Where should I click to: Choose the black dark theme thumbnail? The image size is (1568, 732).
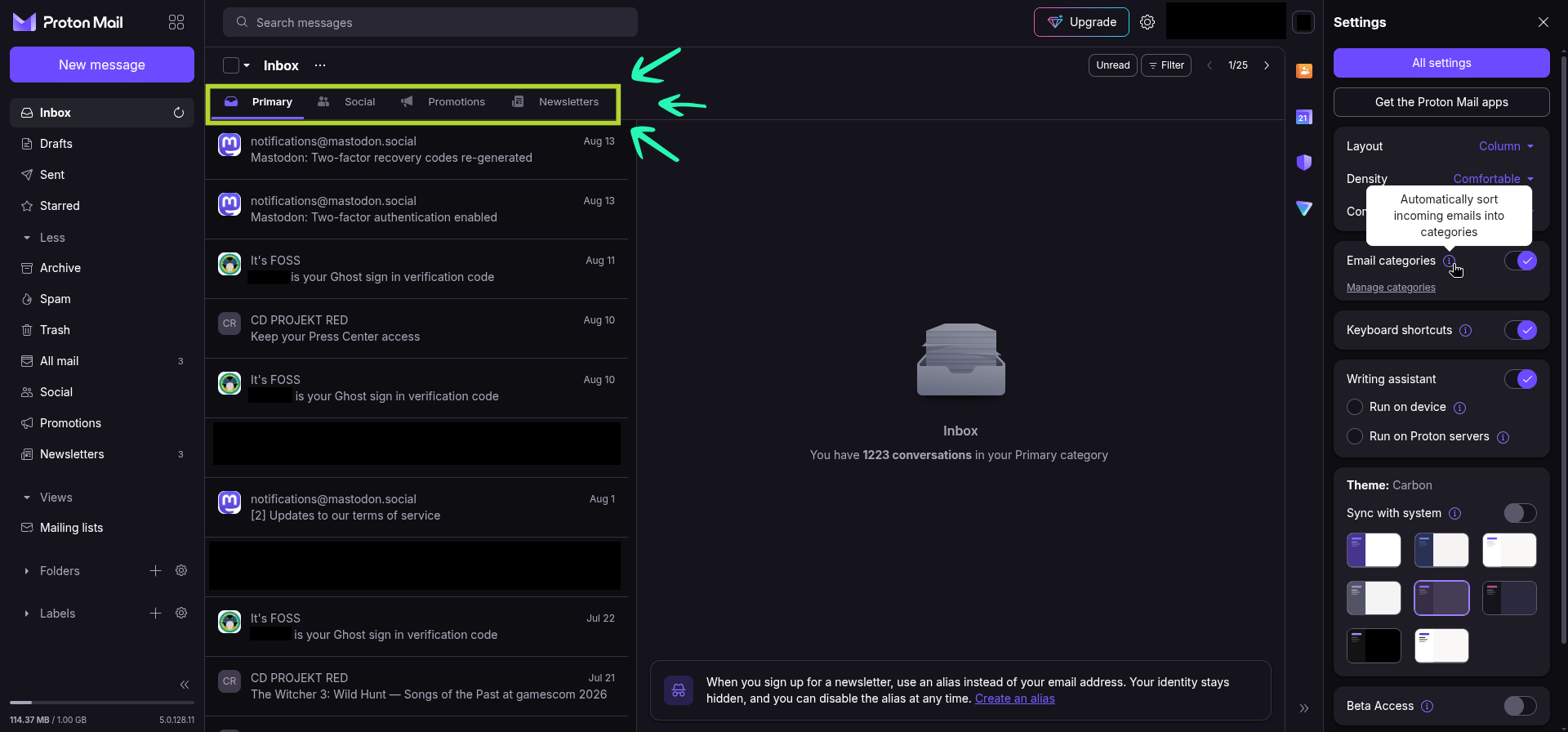click(1374, 645)
